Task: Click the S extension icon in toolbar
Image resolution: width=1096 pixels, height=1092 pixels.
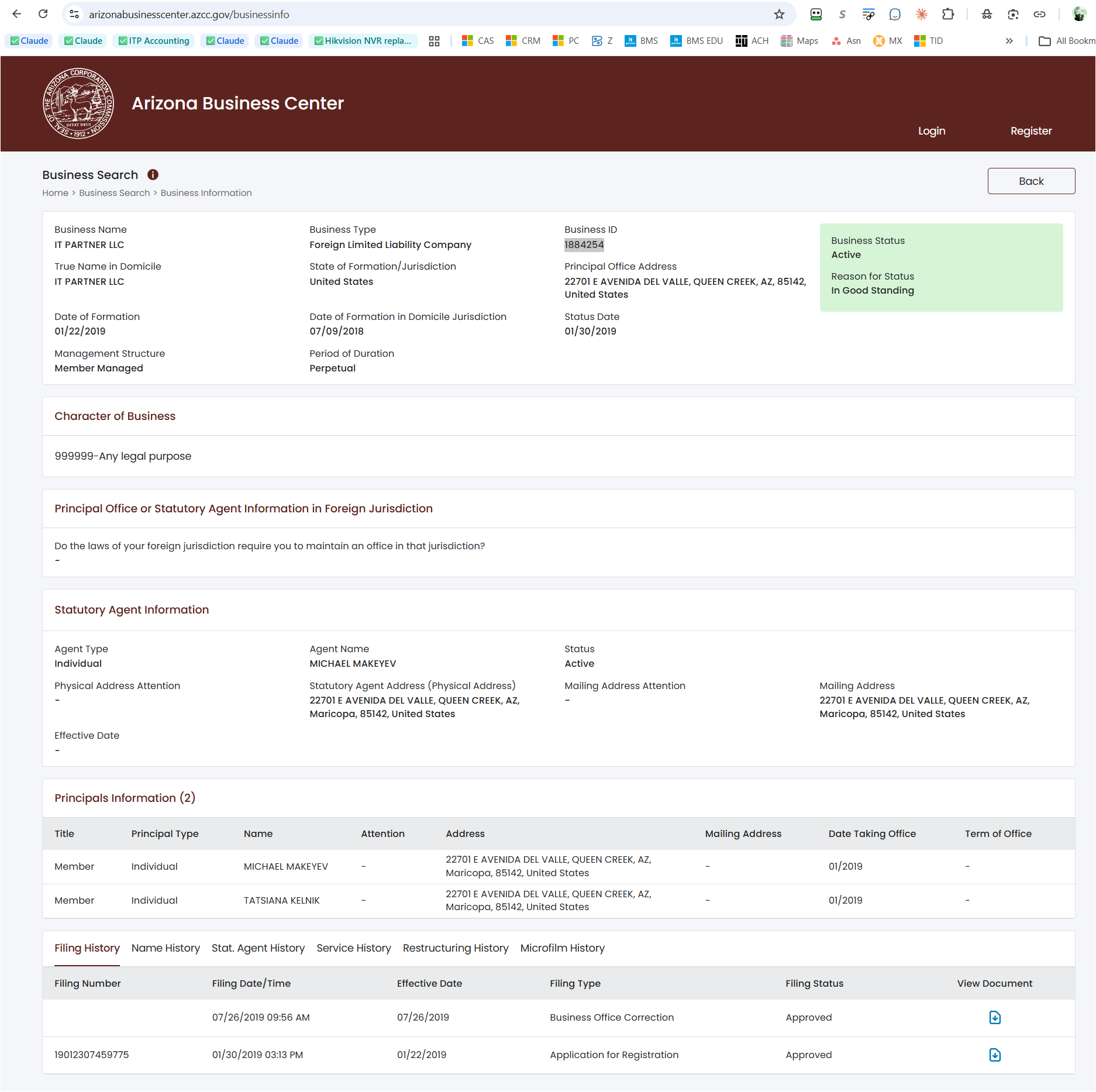Action: tap(842, 14)
